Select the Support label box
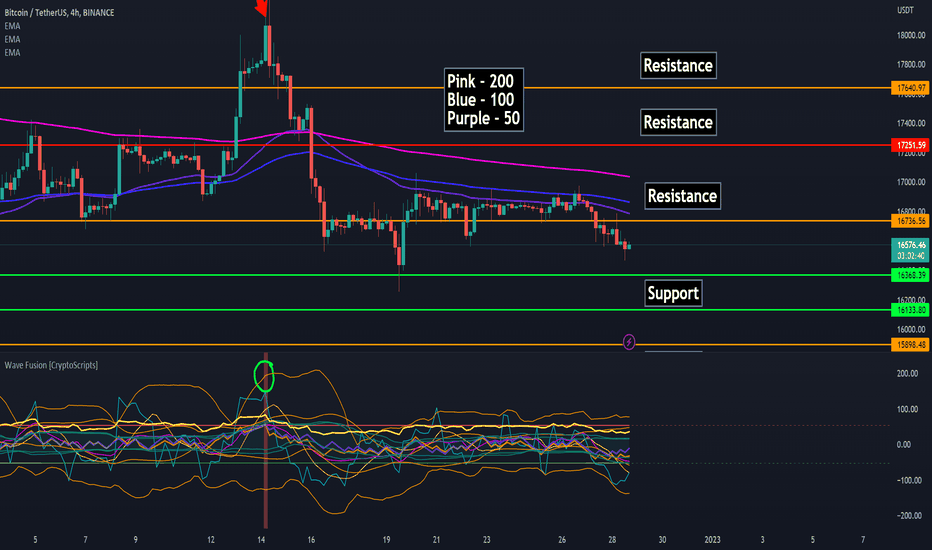Screen dimensions: 932x550 673,294
